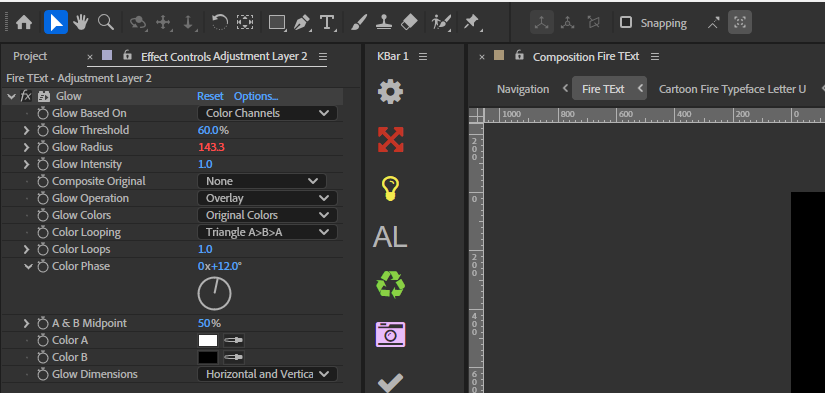This screenshot has height=393, width=825.
Task: Click the Color A white swatch
Action: pos(208,340)
